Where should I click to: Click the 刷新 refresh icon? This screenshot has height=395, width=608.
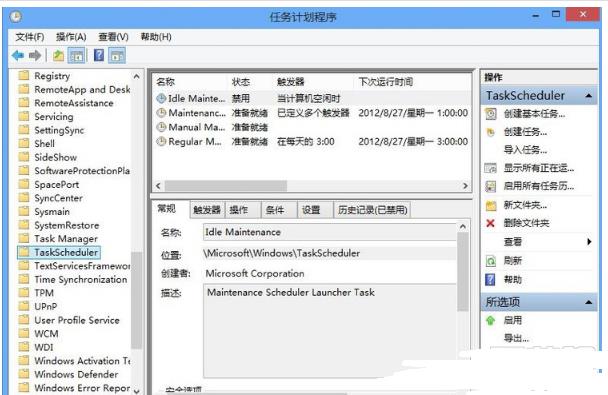(491, 261)
